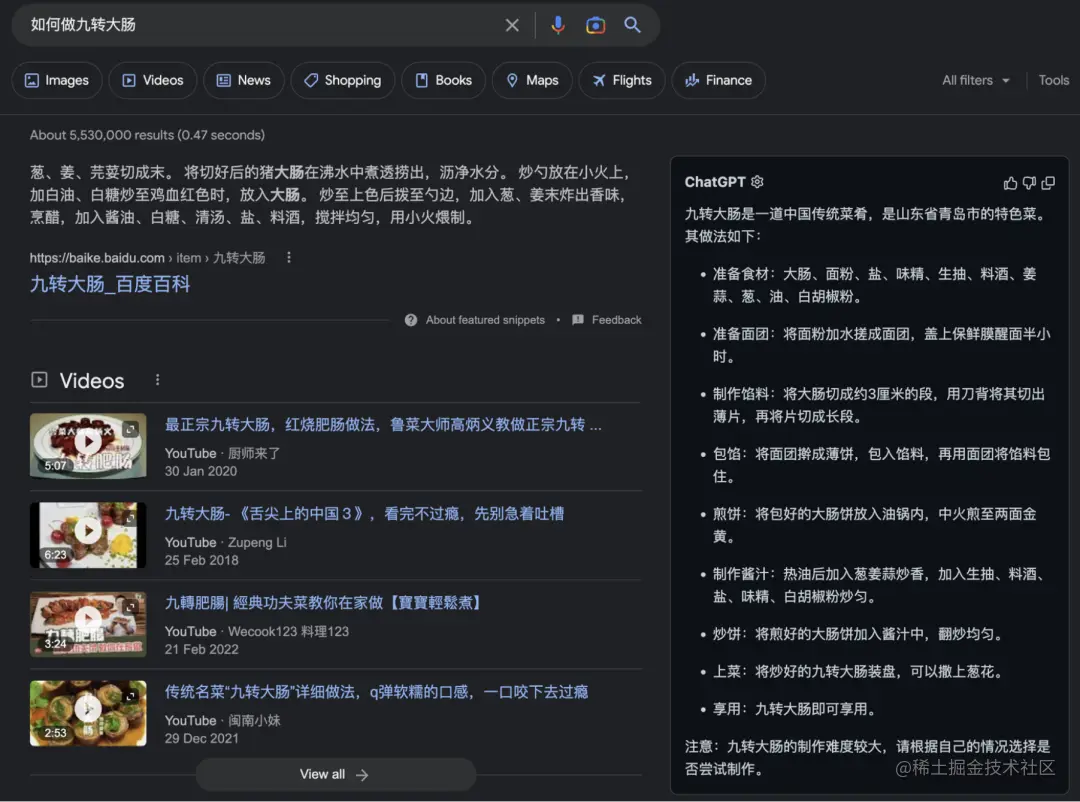The image size is (1080, 802).
Task: Click the 享用 bullet in ChatGPT answer
Action: click(794, 709)
